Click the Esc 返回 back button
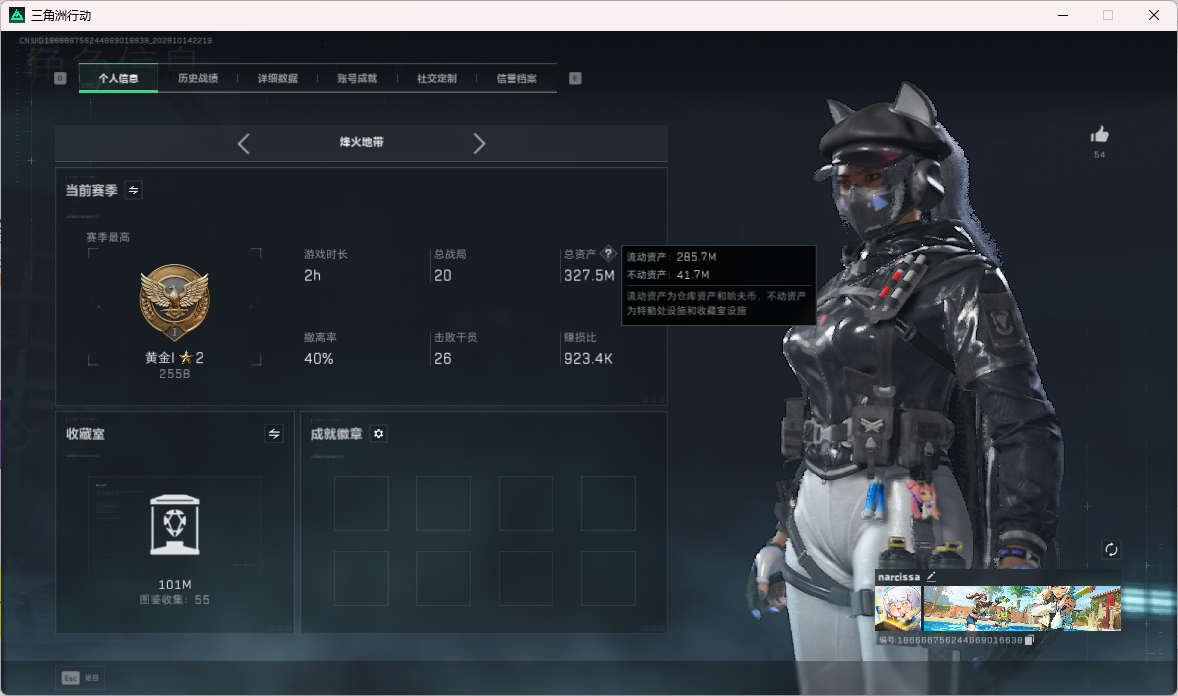The height and width of the screenshot is (696, 1178). (x=80, y=678)
